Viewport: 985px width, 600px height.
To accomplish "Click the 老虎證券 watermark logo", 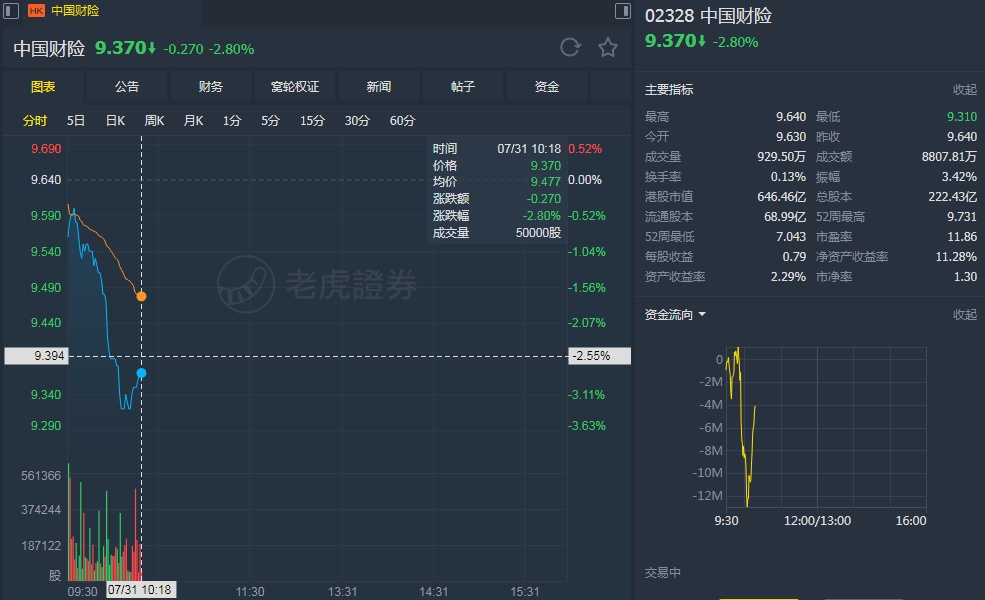I will pyautogui.click(x=318, y=284).
